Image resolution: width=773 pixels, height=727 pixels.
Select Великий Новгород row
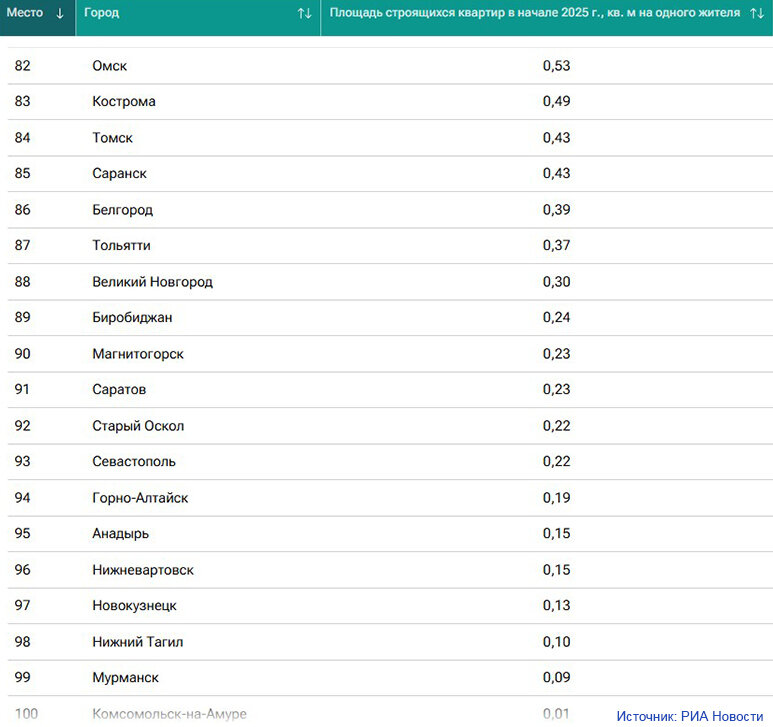(390, 281)
